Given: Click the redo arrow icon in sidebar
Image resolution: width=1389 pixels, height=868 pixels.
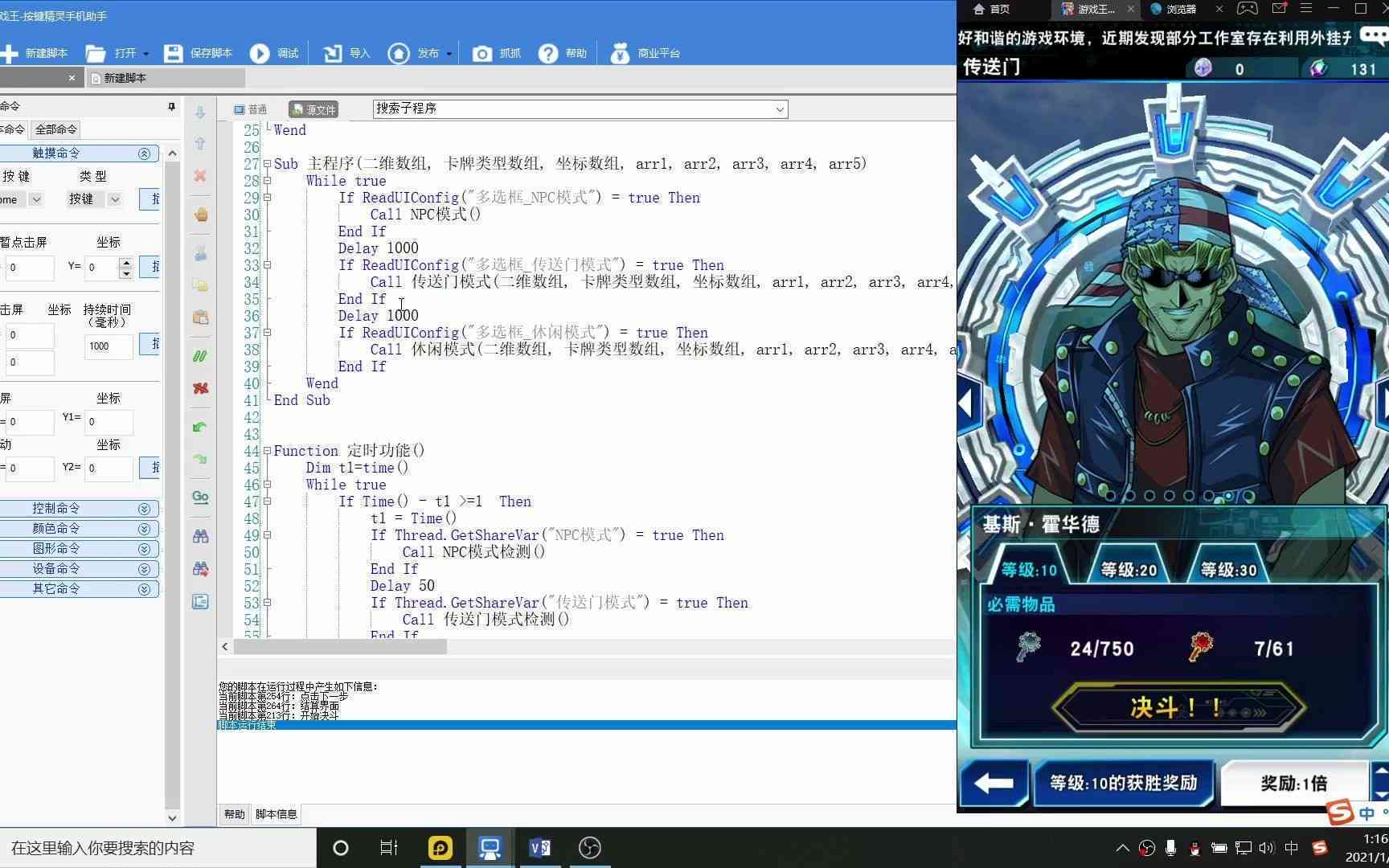Looking at the screenshot, I should (x=200, y=459).
